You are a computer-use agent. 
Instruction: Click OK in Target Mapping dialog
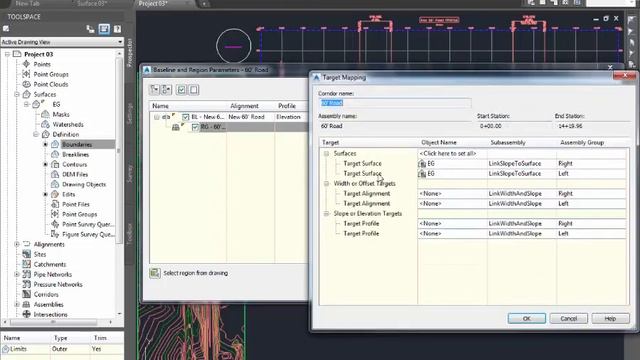pos(527,318)
